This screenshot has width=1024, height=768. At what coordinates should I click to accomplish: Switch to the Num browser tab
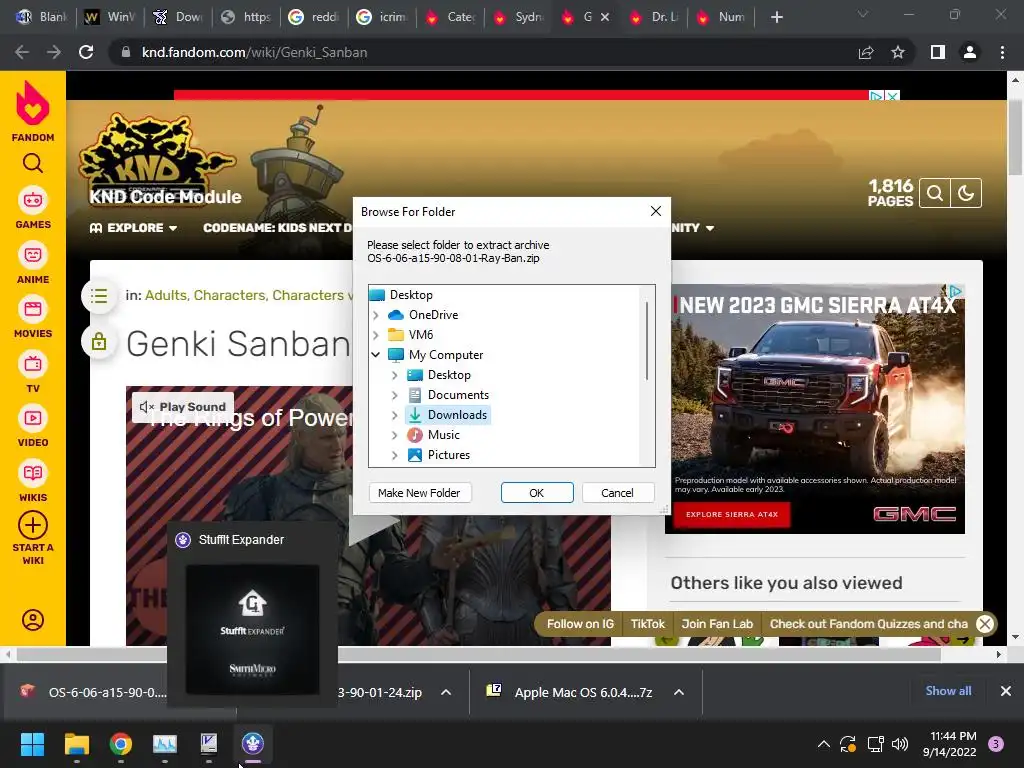(x=722, y=17)
